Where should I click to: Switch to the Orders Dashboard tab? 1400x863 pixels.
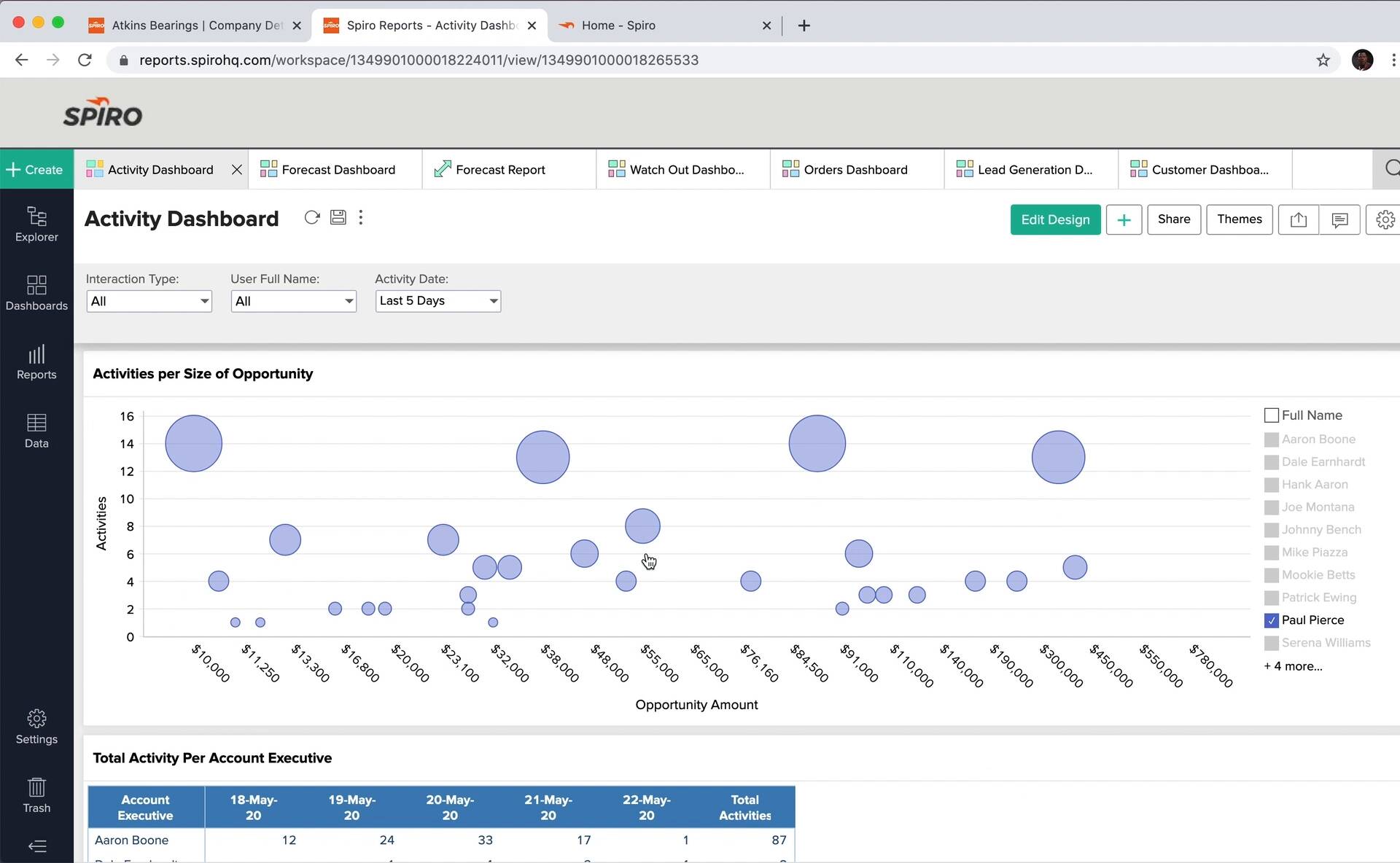856,170
